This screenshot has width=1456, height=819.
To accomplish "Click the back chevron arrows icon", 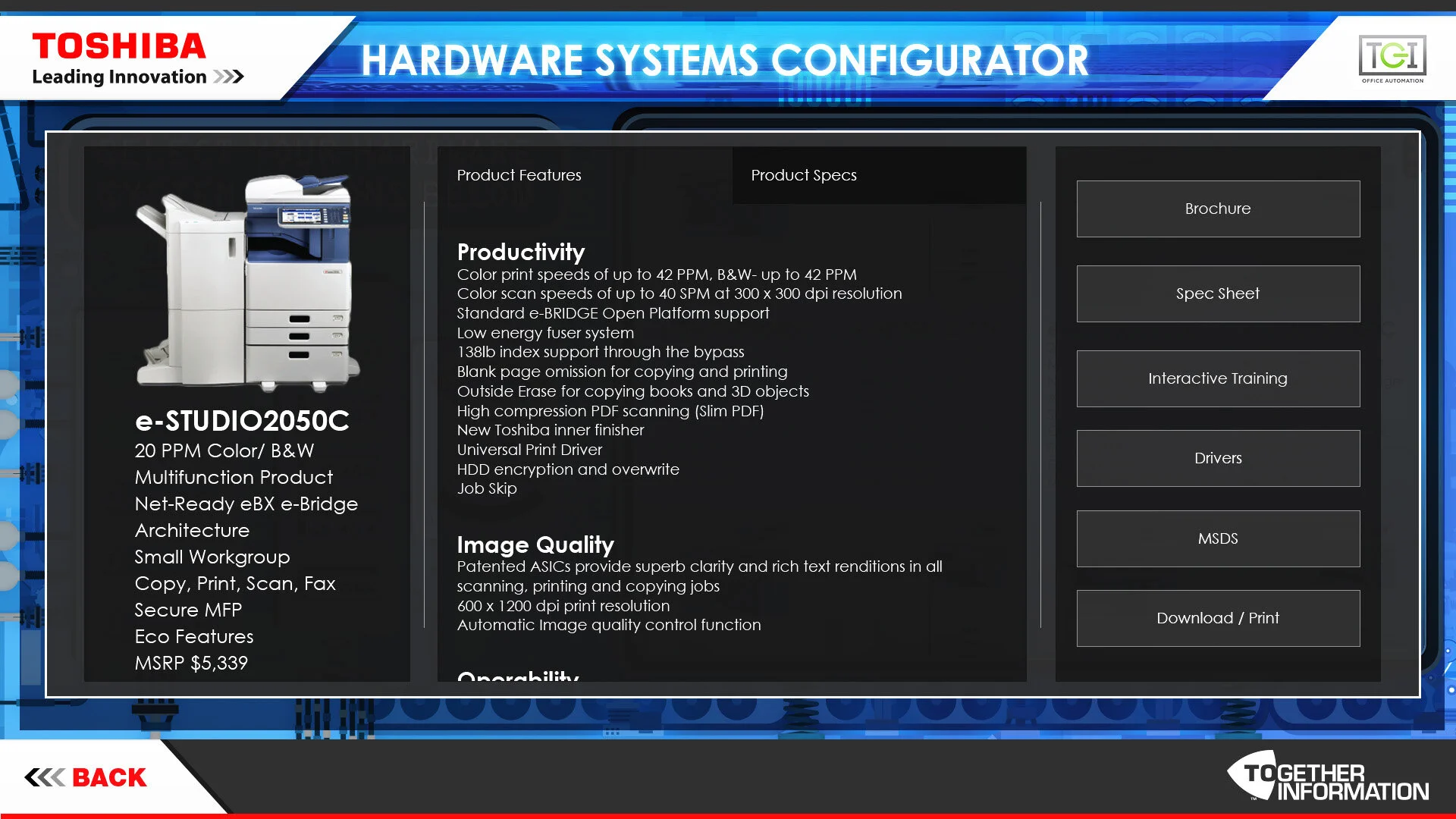I will pyautogui.click(x=44, y=777).
